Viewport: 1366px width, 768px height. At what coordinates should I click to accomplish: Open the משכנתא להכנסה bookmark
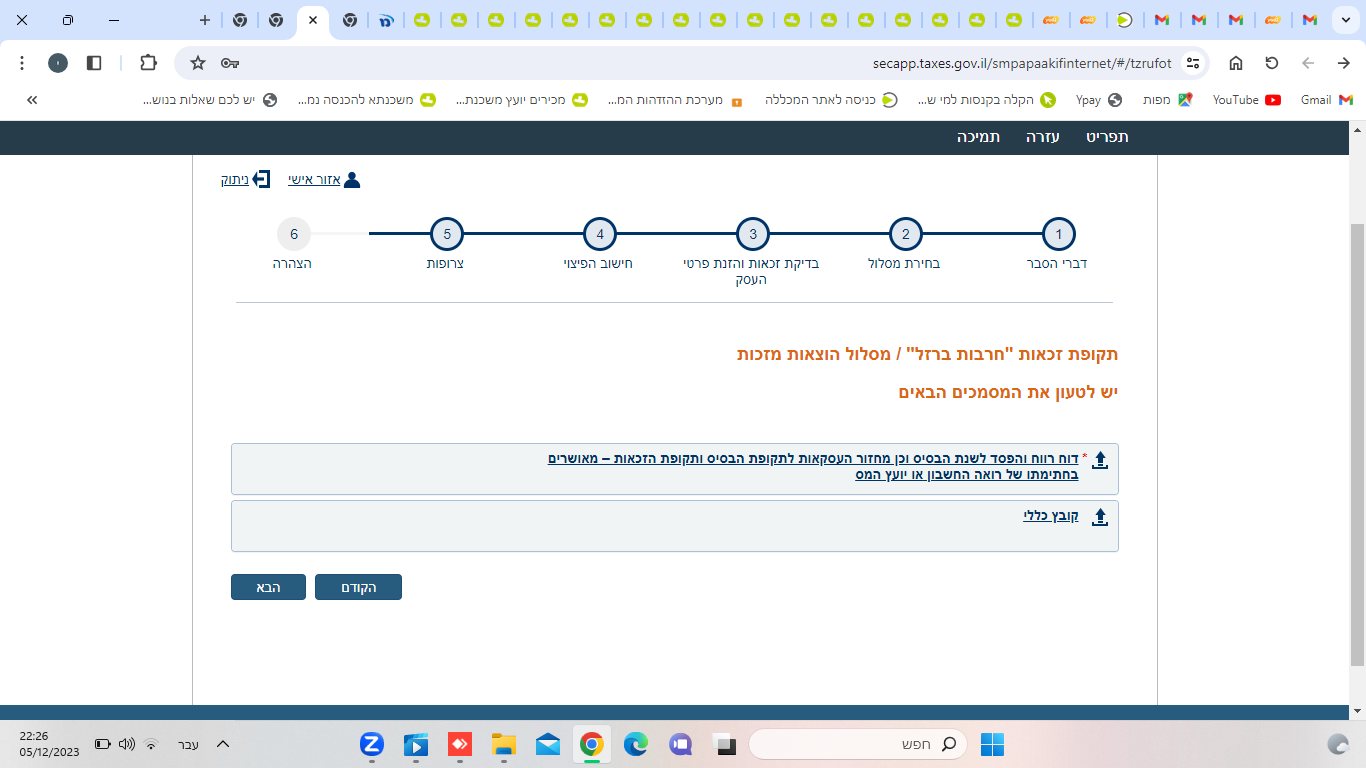[x=367, y=100]
